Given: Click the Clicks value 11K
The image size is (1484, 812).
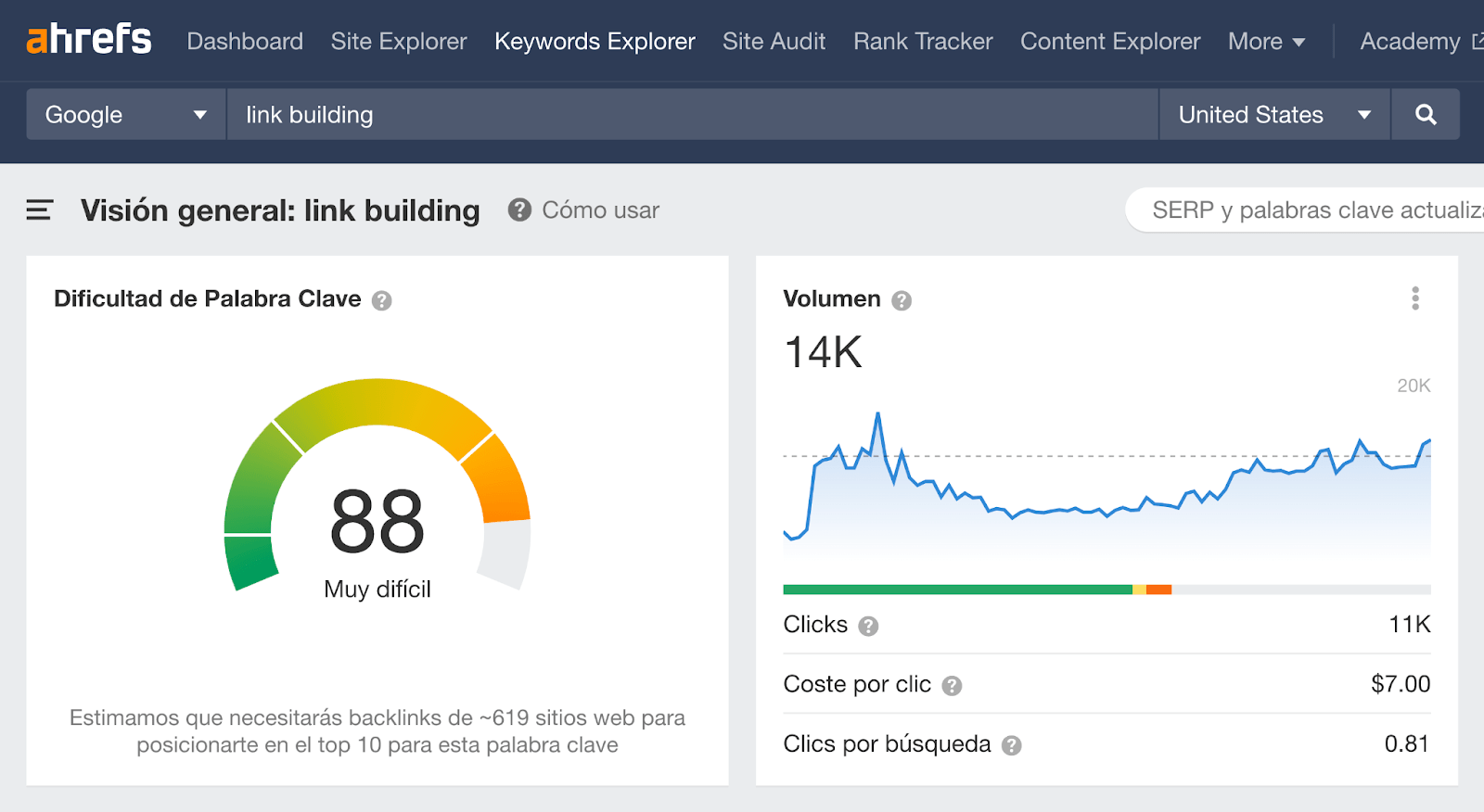Looking at the screenshot, I should 1409,625.
